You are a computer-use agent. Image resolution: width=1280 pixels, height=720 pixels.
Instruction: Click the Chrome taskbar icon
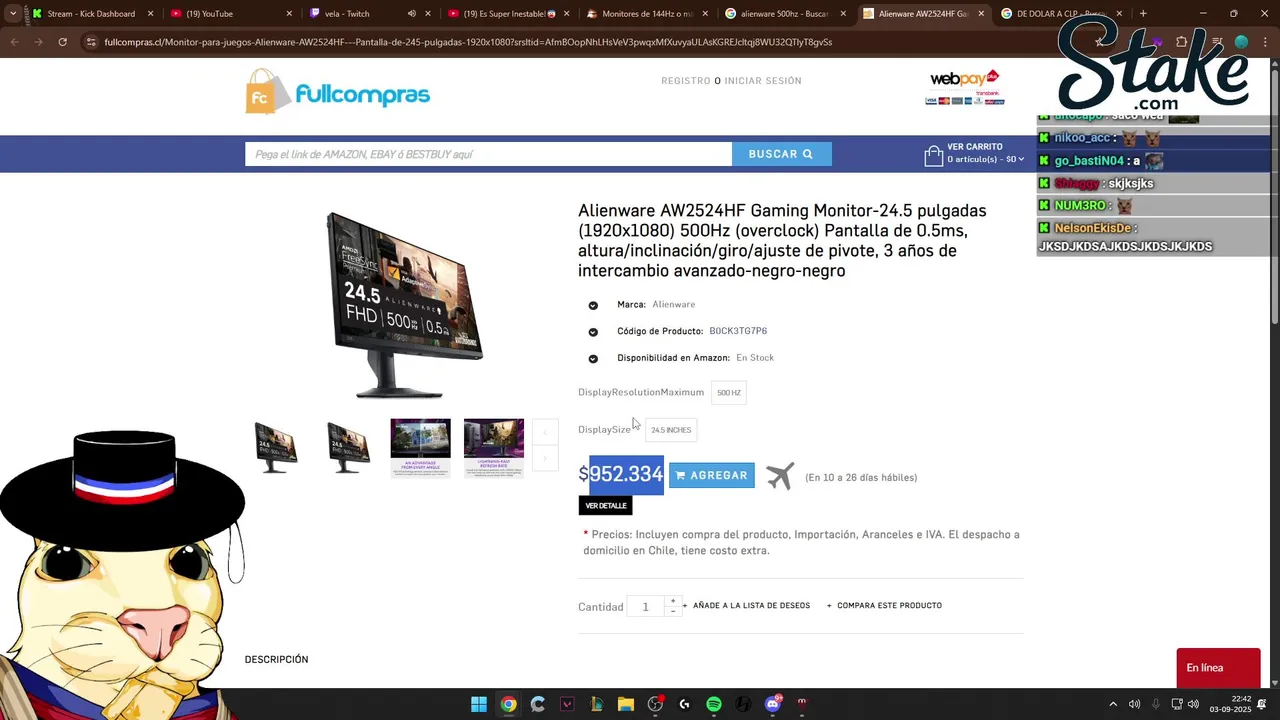[508, 704]
